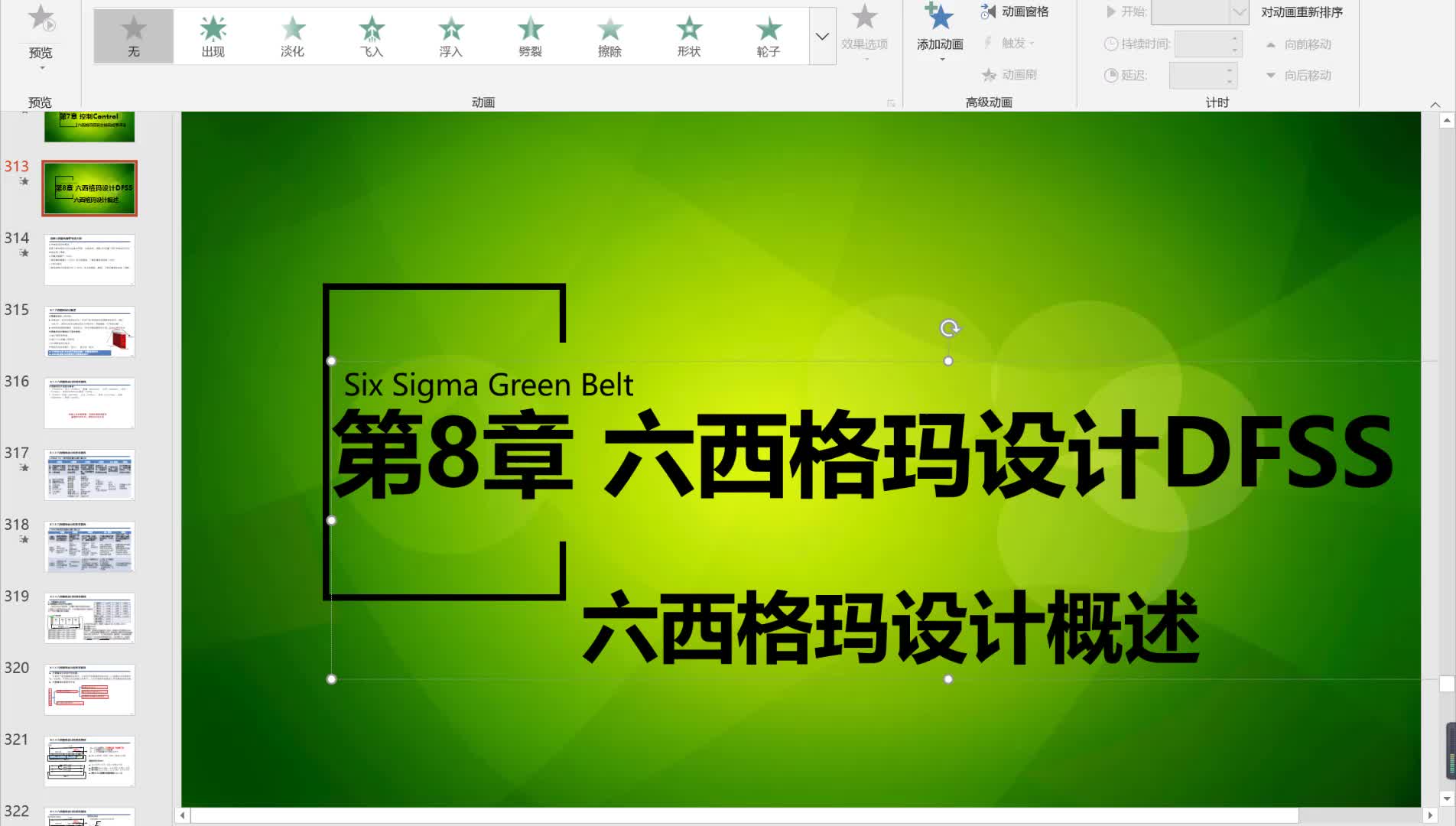Click the vertical scrollbar up arrow
This screenshot has width=1456, height=826.
1446,121
